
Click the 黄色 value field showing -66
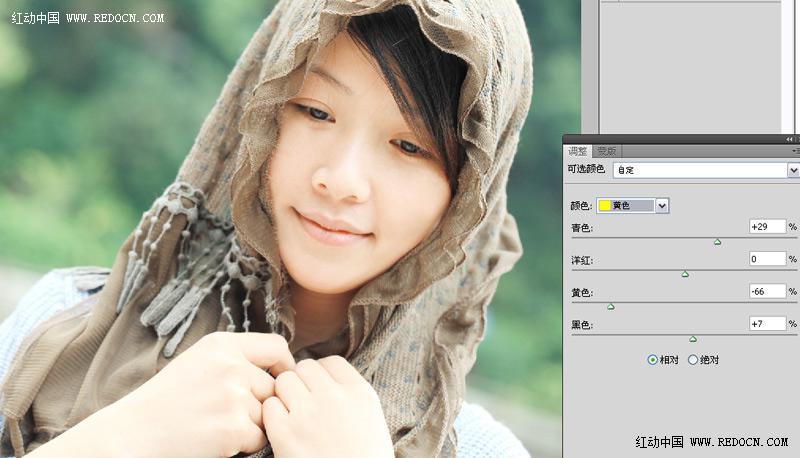[767, 291]
